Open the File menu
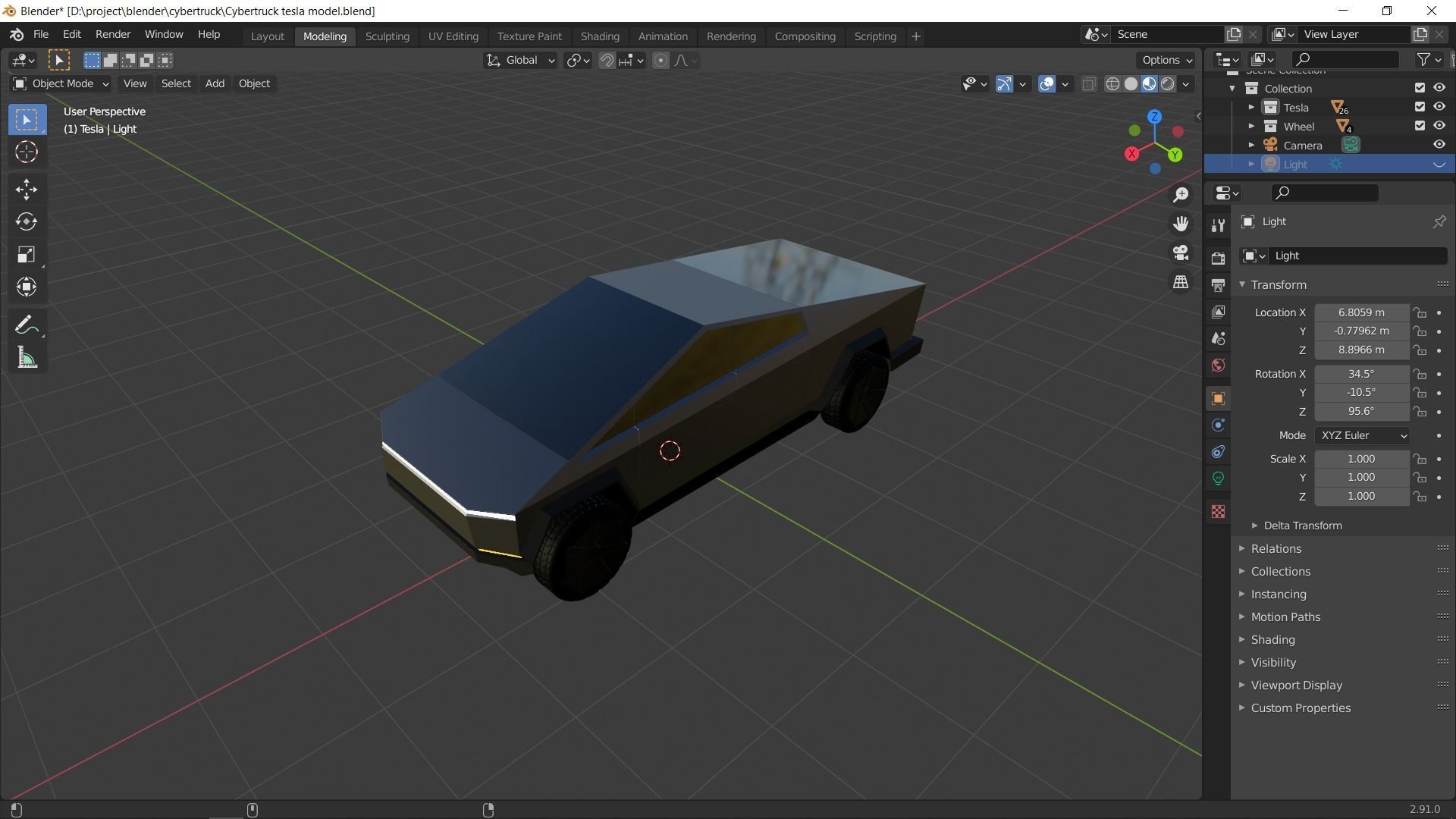The width and height of the screenshot is (1456, 819). [x=41, y=35]
